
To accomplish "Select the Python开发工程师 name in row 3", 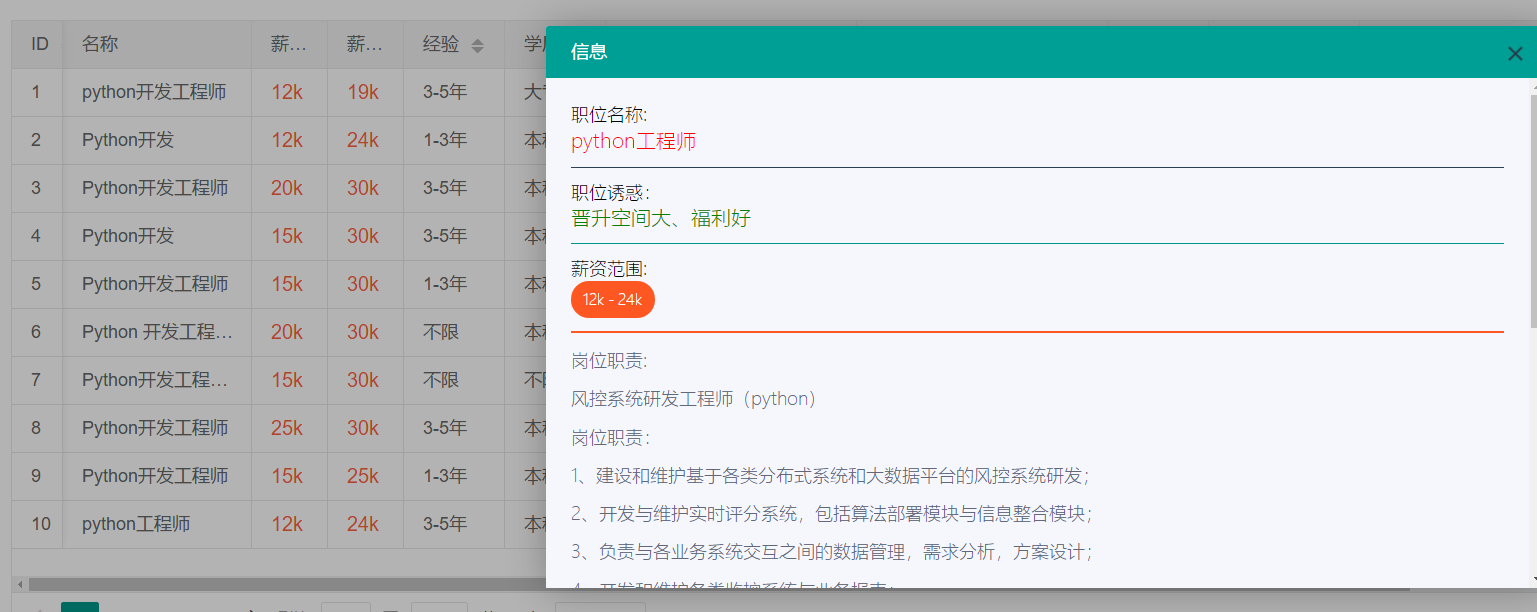I will click(155, 188).
